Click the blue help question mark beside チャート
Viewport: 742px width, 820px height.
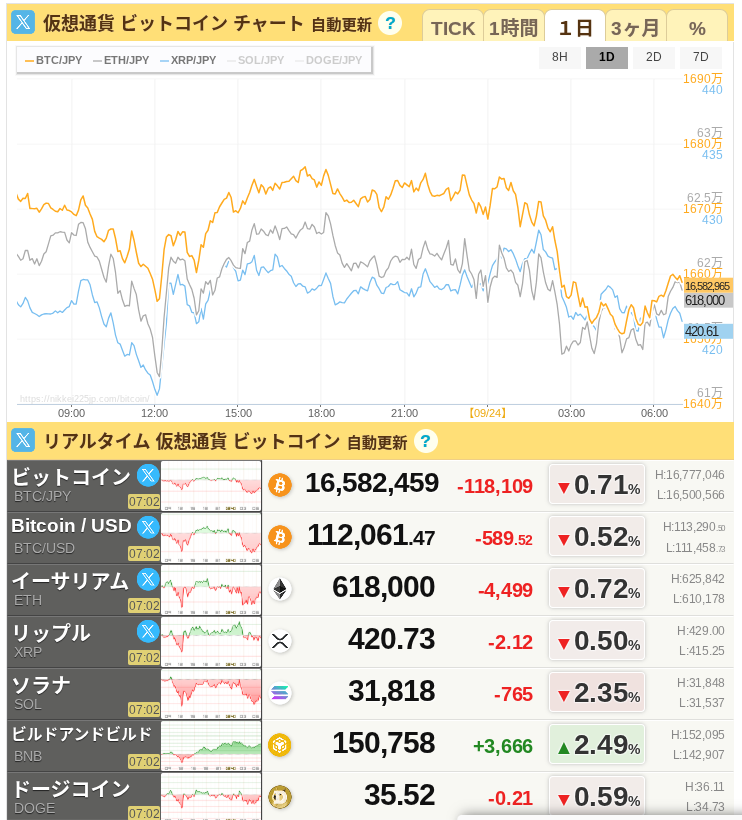click(x=391, y=23)
